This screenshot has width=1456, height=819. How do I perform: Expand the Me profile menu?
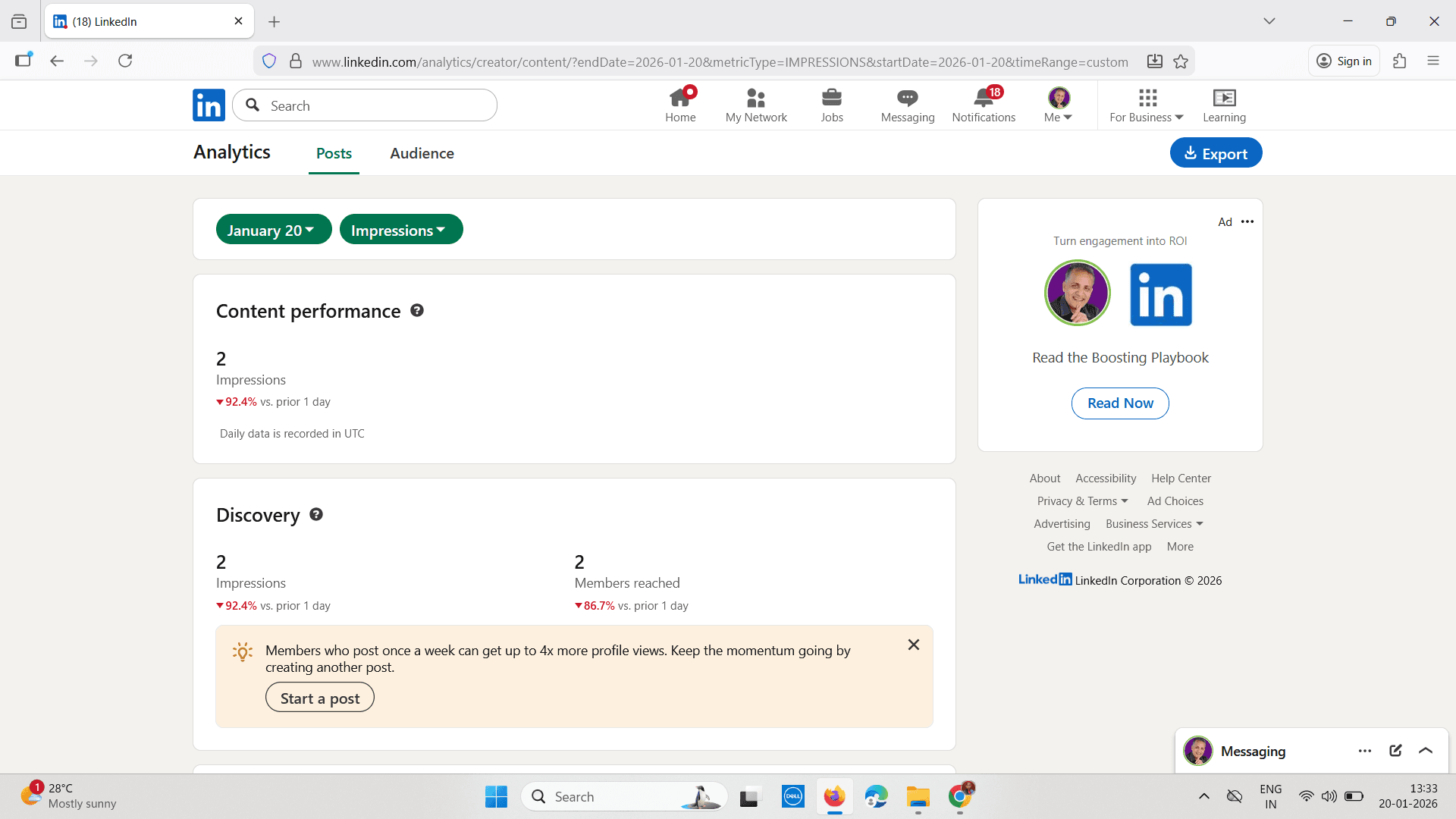click(x=1059, y=105)
